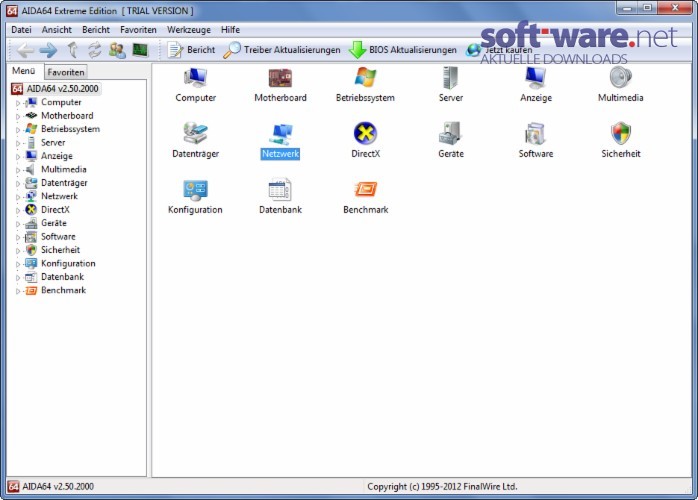Select Software in the sidebar tree

pos(58,236)
